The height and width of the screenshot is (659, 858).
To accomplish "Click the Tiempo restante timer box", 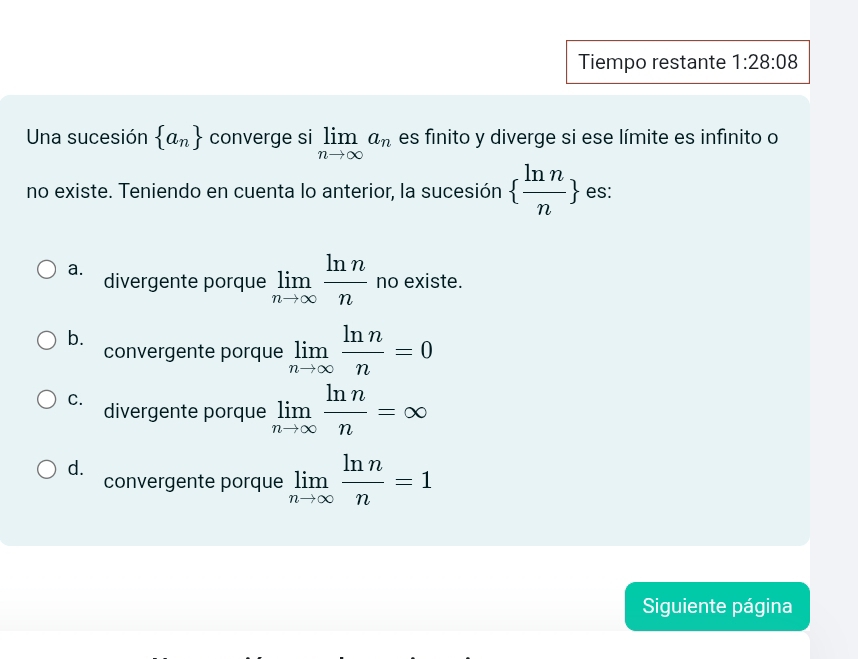I will coord(688,62).
